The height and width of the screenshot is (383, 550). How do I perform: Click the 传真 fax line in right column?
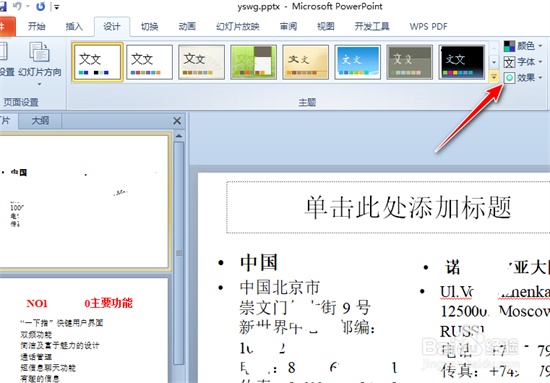coord(495,371)
